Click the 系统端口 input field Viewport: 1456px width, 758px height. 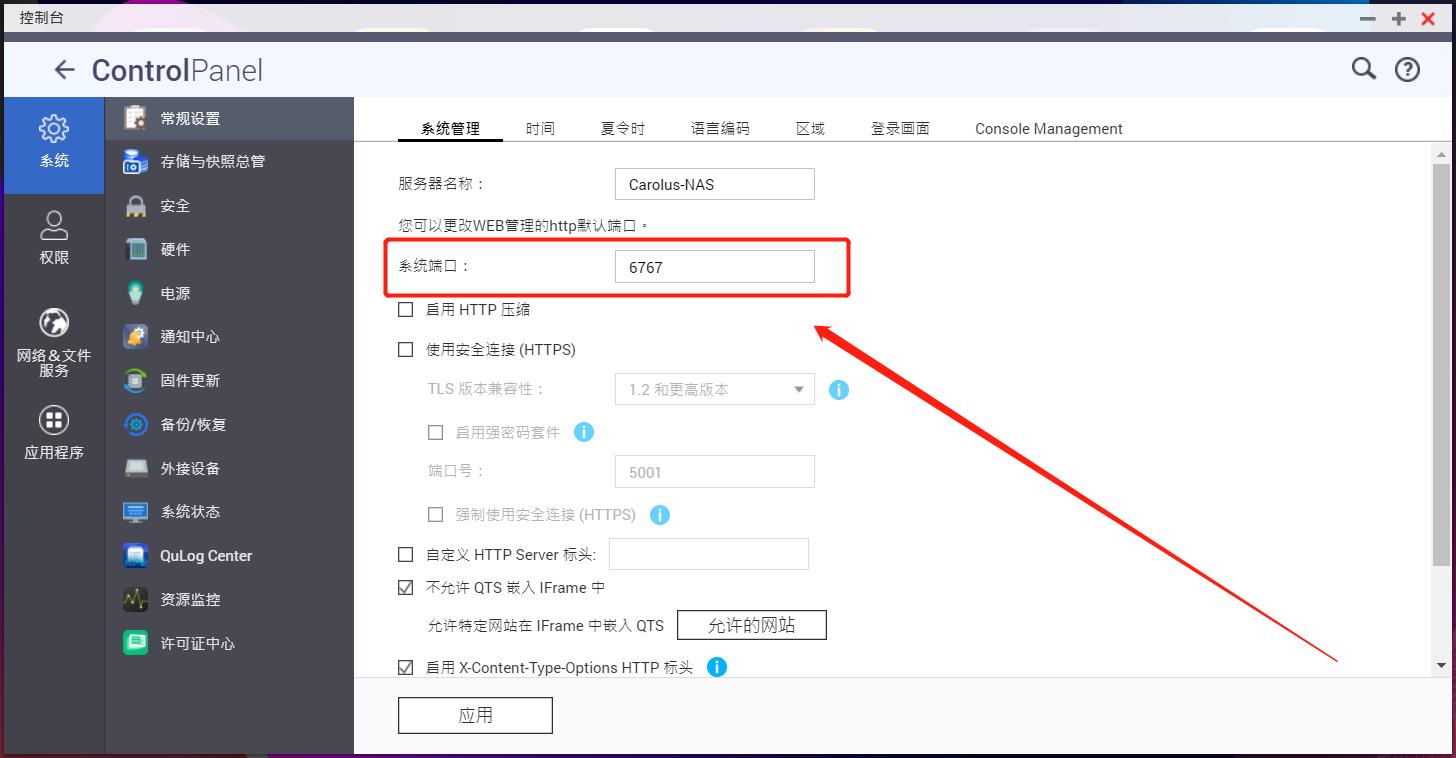pos(714,266)
